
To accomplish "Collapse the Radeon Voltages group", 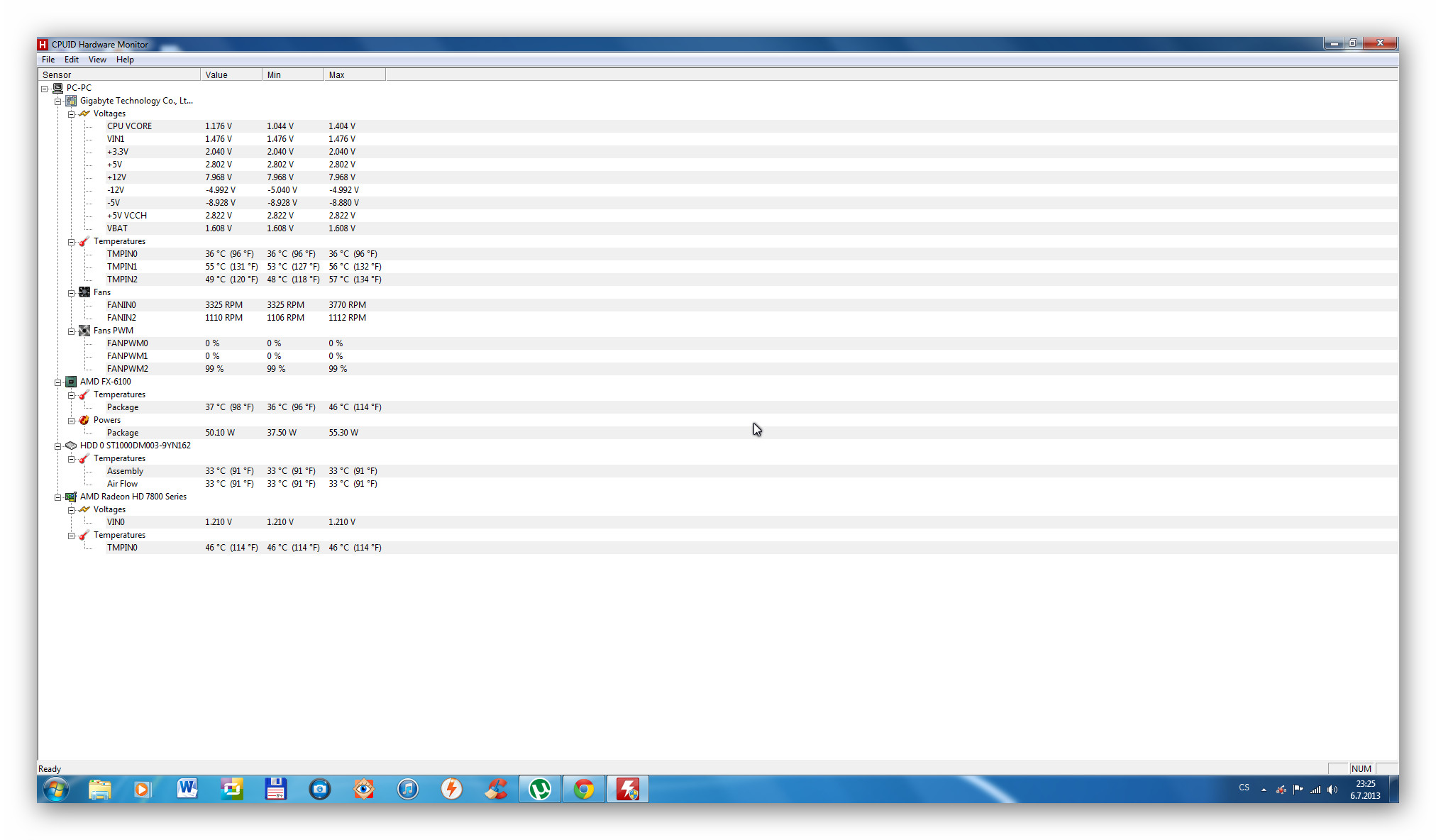I will pyautogui.click(x=72, y=510).
